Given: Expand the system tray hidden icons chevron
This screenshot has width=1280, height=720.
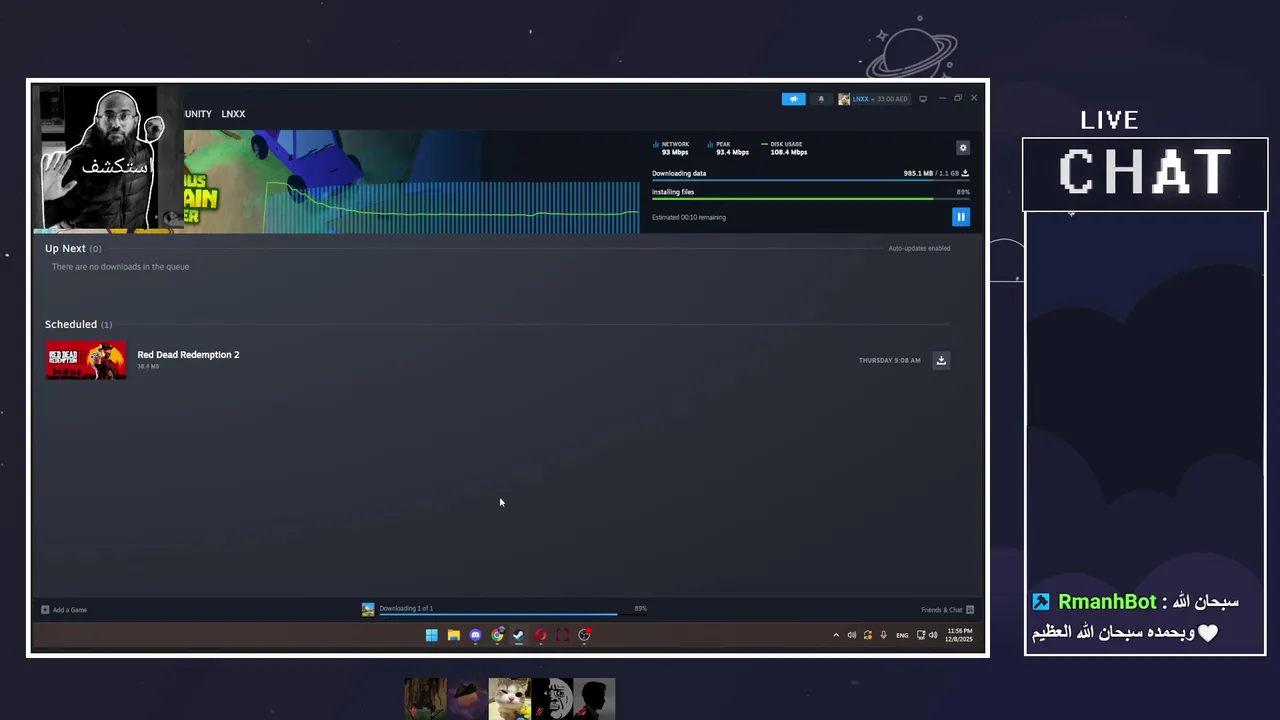Looking at the screenshot, I should click(836, 635).
